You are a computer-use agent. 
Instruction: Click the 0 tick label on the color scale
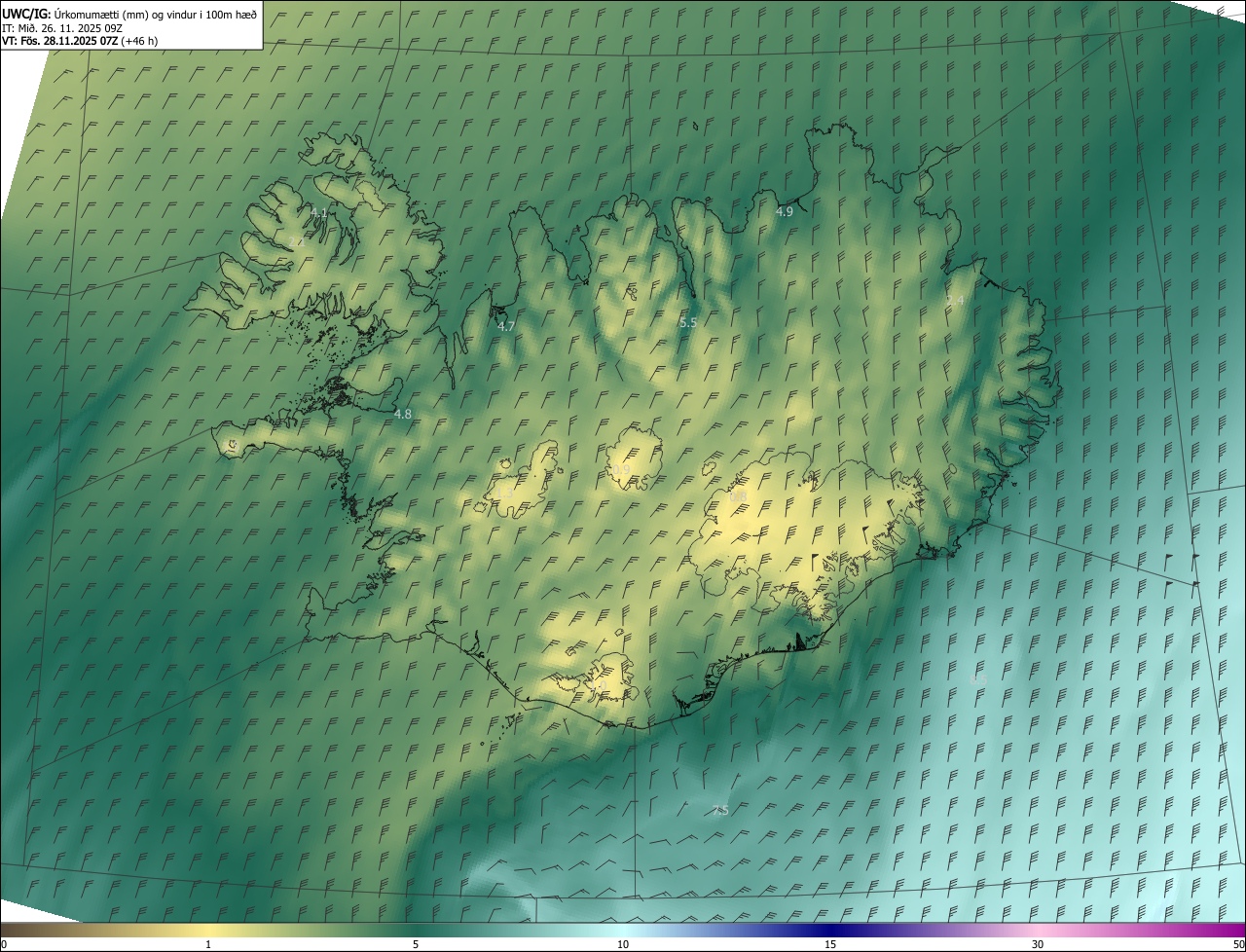click(4, 944)
